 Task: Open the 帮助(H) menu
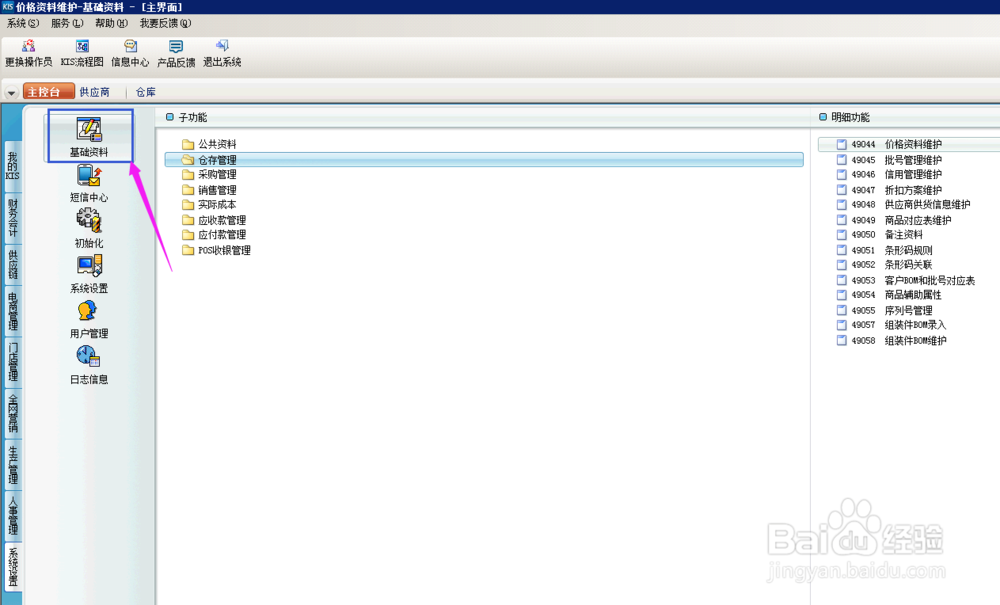click(112, 23)
